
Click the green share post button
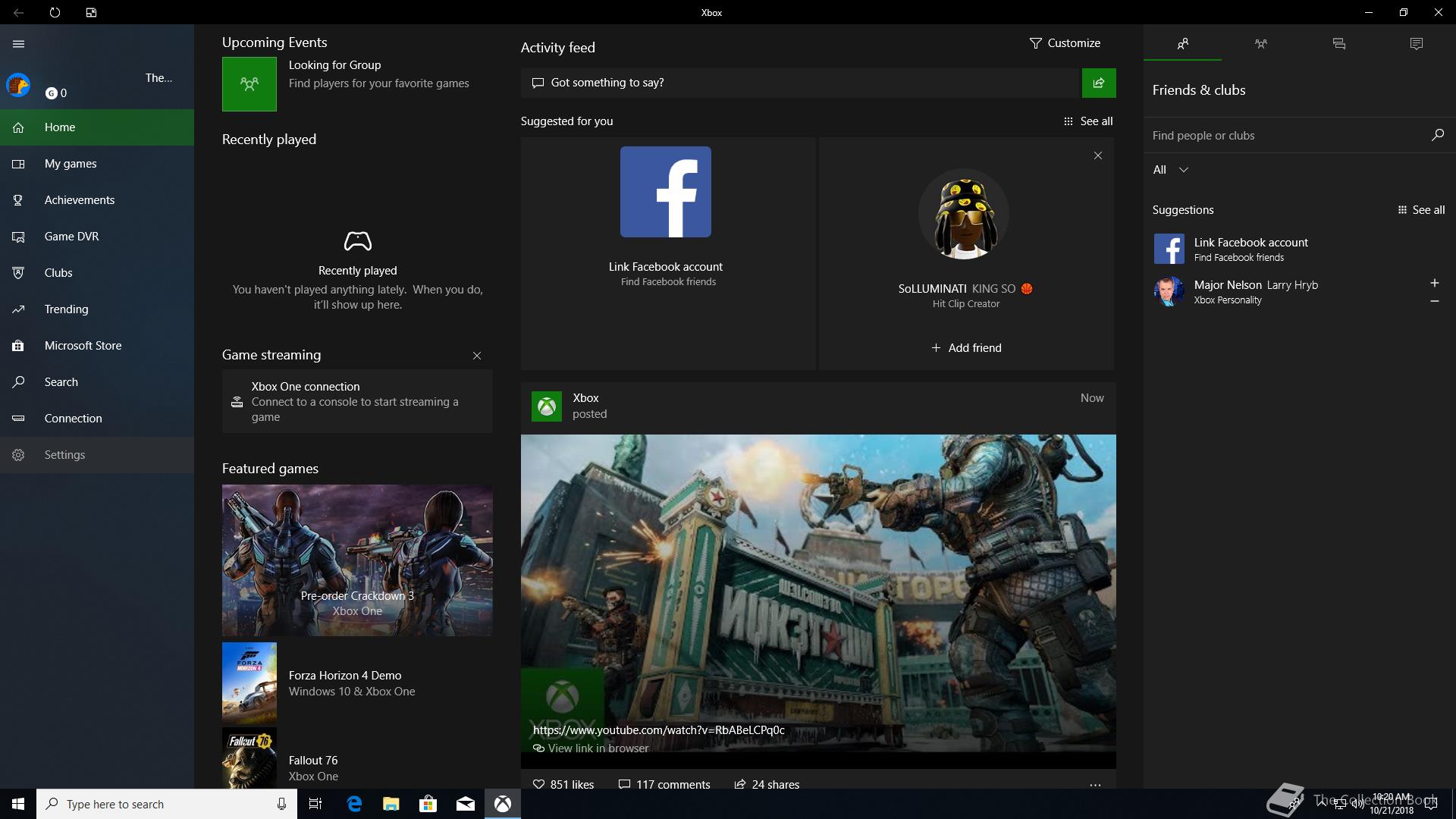pos(1099,83)
